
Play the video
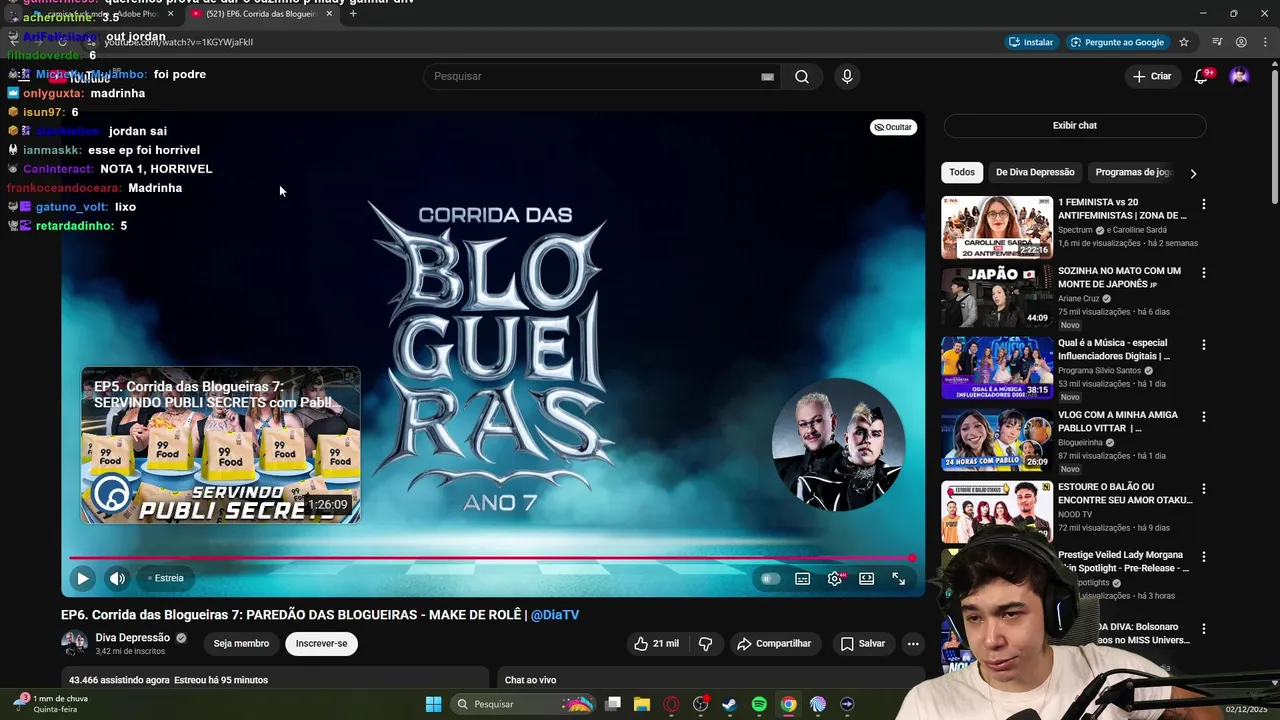(x=83, y=578)
